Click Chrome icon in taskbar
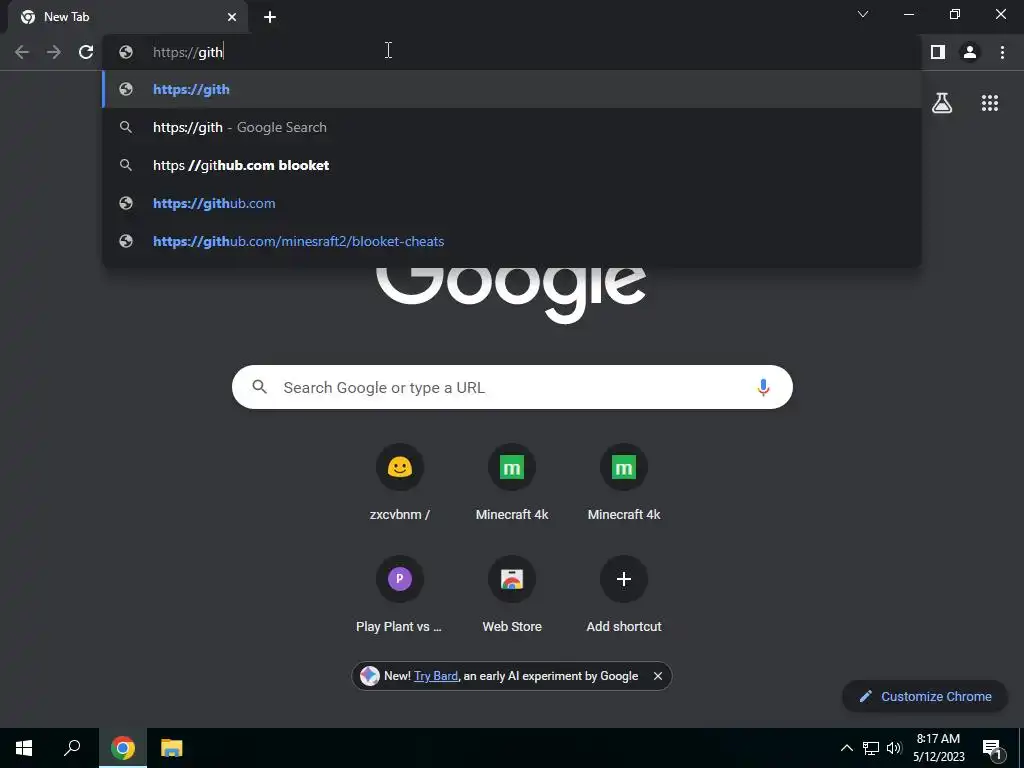Screen dimensions: 1024x768 click(x=123, y=748)
